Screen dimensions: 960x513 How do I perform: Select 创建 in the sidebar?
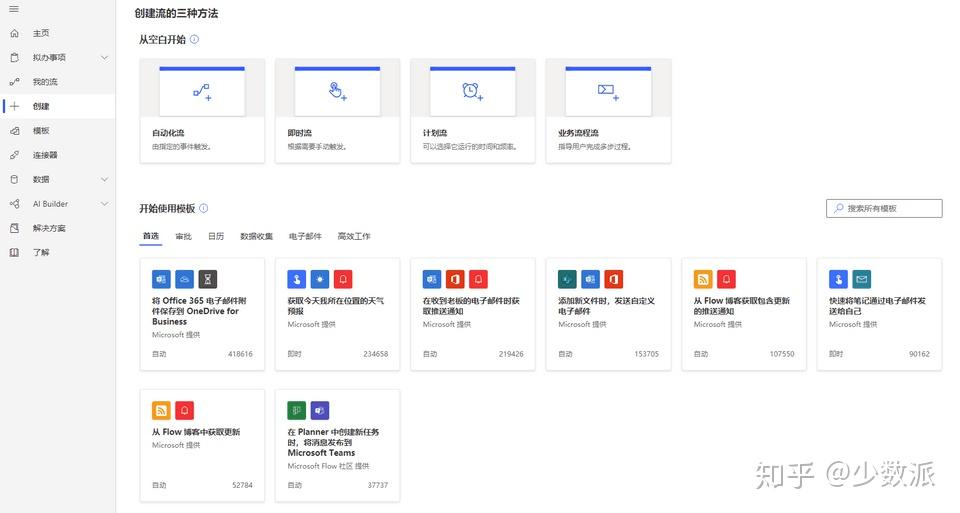58,106
